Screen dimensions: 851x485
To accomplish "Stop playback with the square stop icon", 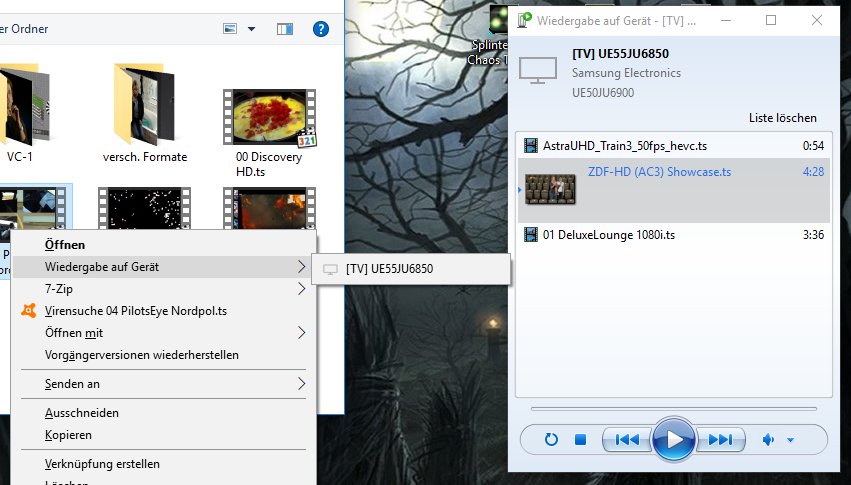I will (x=580, y=440).
